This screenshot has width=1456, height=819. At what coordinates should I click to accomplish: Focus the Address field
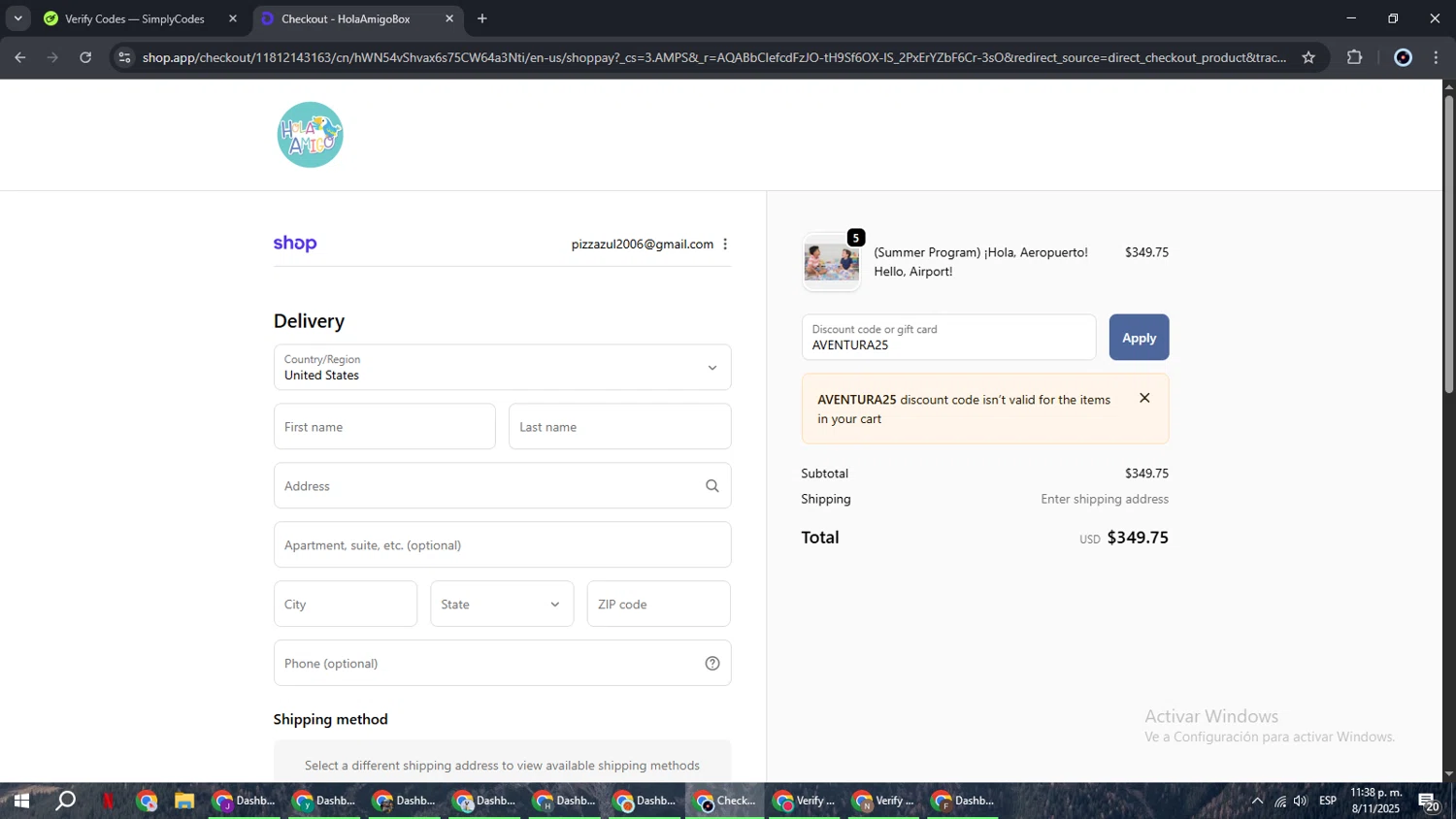coord(502,486)
